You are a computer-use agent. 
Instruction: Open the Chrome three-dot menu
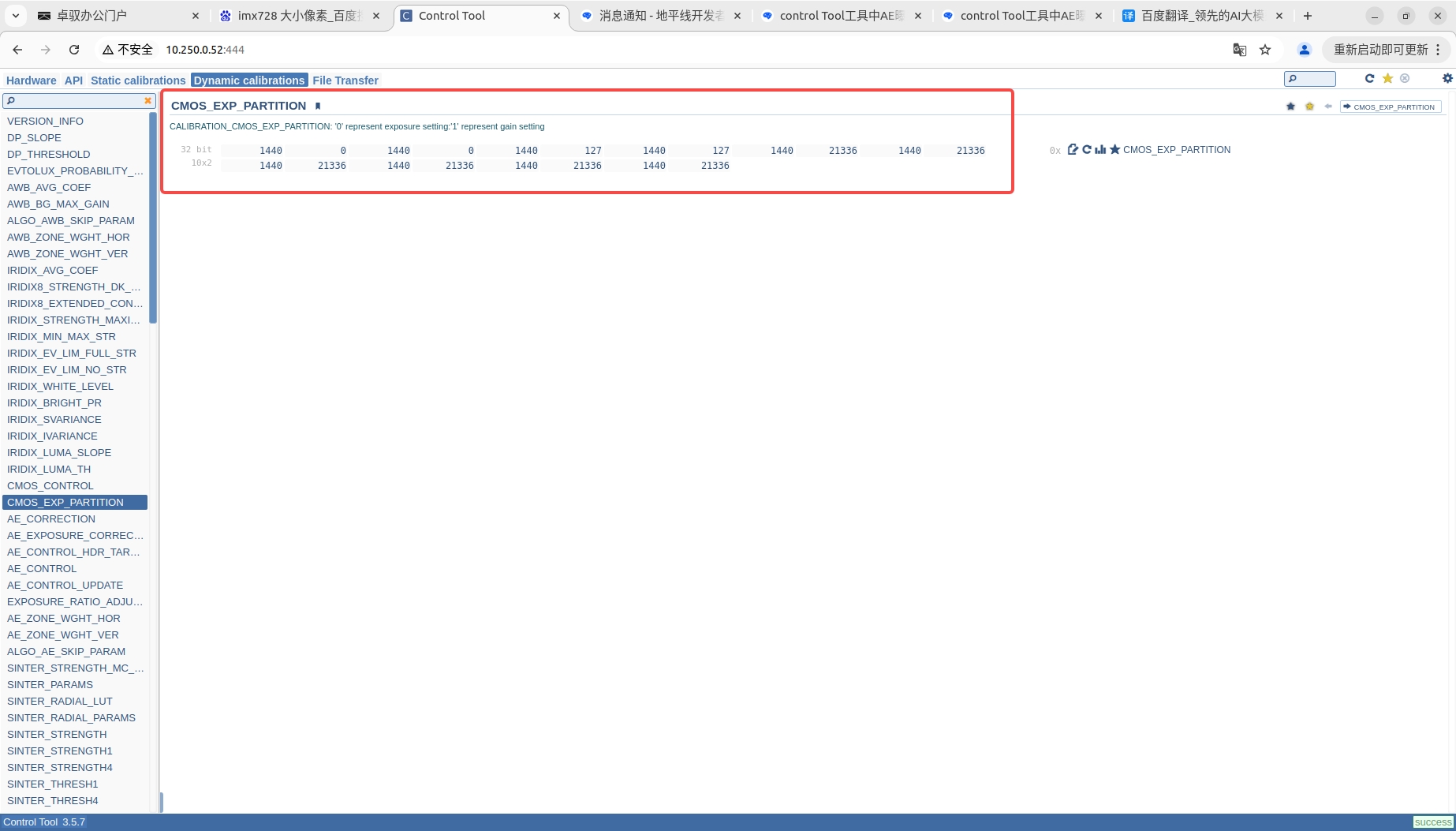pyautogui.click(x=1439, y=50)
